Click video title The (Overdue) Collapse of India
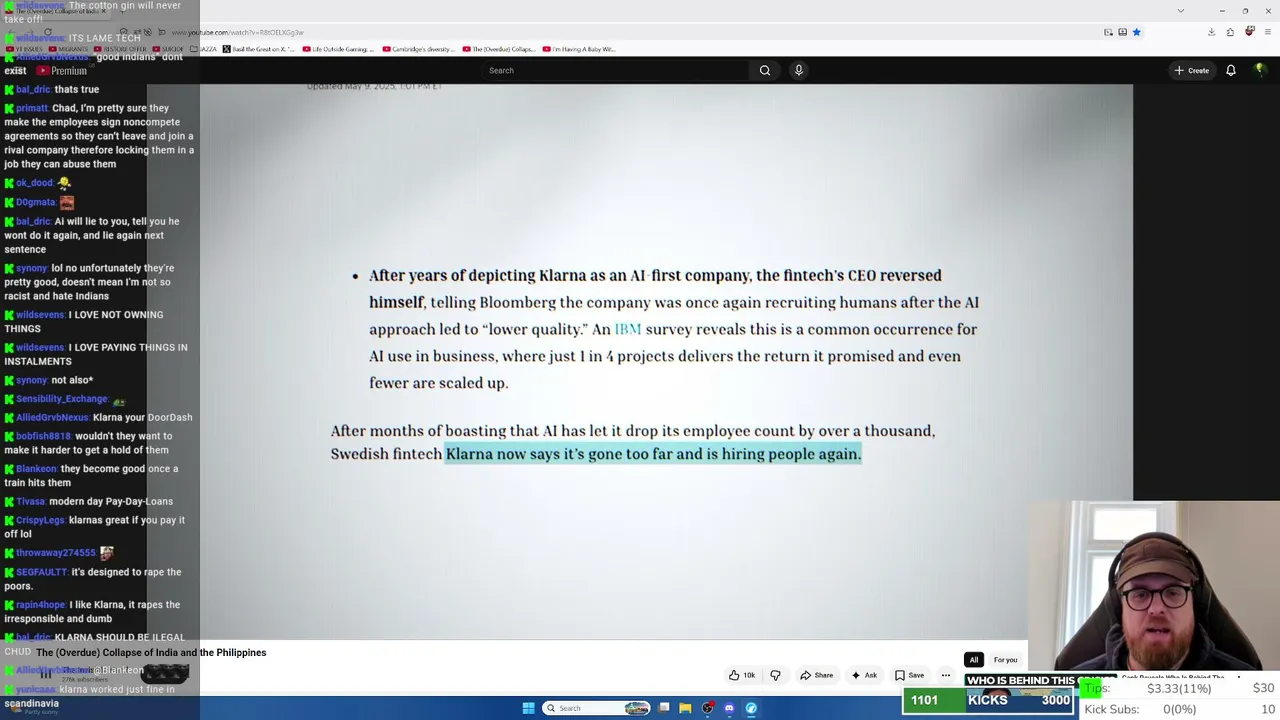Viewport: 1280px width, 720px height. 151,653
